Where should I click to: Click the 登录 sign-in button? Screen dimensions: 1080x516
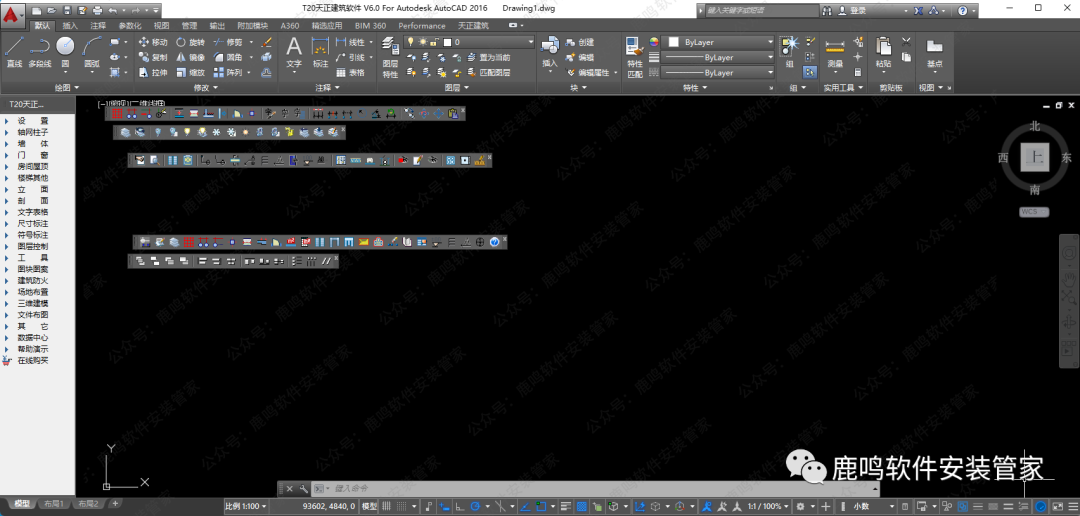click(857, 10)
